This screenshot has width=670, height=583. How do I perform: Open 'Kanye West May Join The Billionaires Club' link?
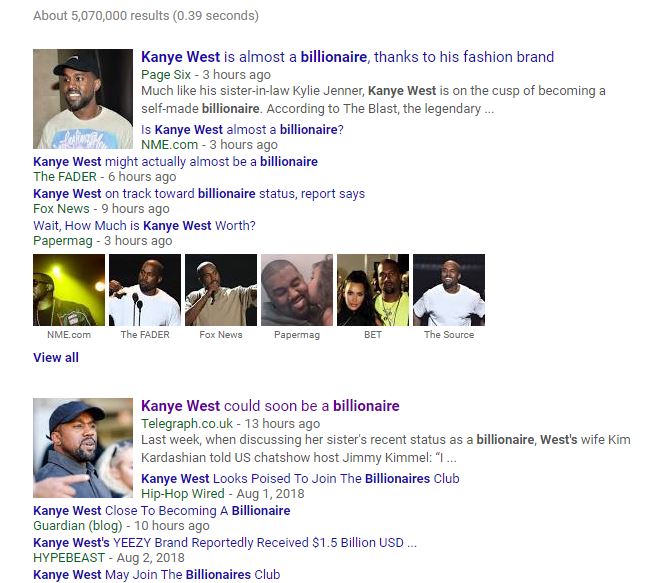157,574
